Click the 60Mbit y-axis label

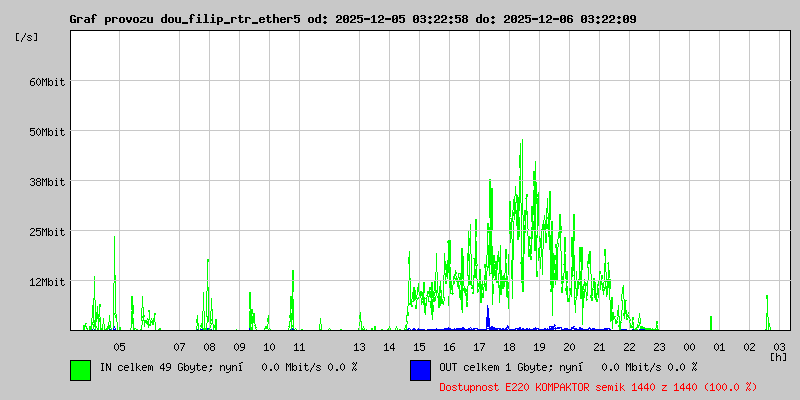click(x=46, y=82)
